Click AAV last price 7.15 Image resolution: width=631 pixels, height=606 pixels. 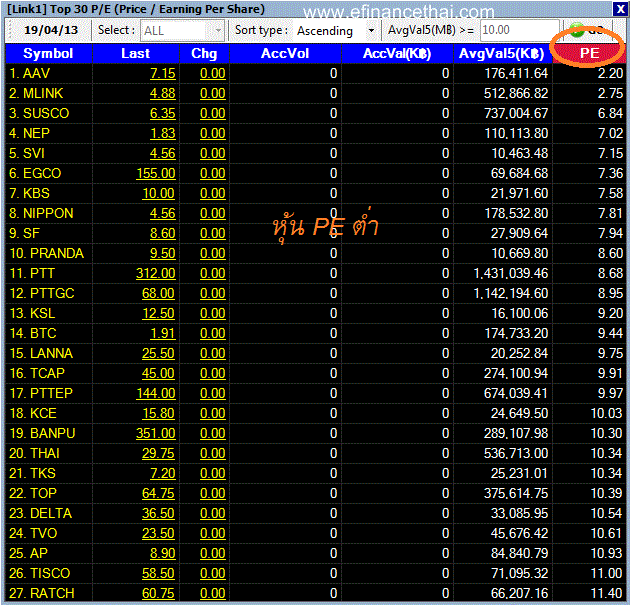pos(163,74)
